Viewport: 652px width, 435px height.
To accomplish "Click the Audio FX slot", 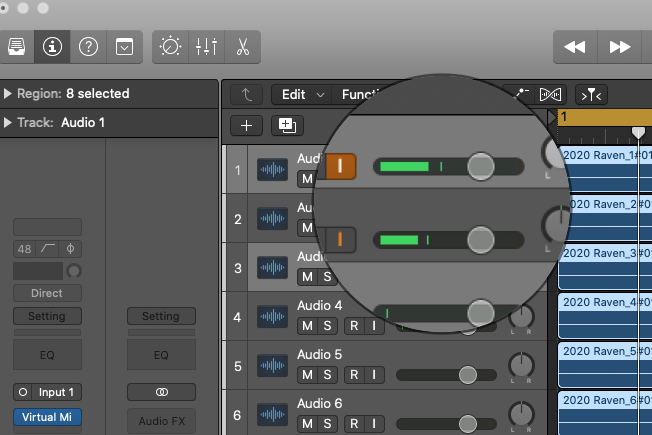I will coord(161,421).
